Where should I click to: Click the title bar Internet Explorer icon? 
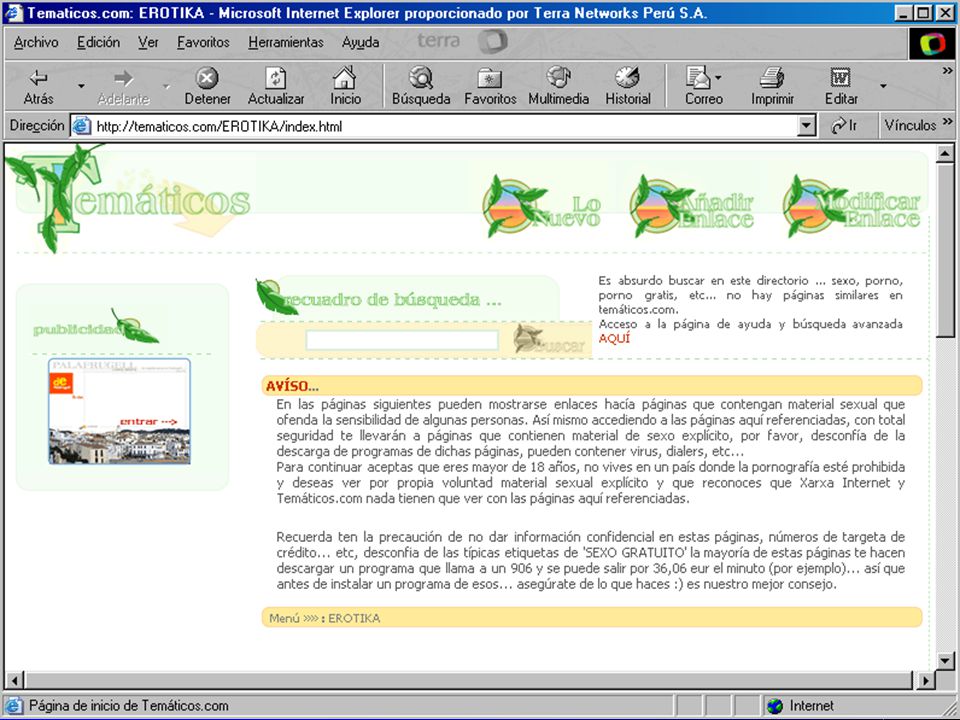click(x=13, y=12)
